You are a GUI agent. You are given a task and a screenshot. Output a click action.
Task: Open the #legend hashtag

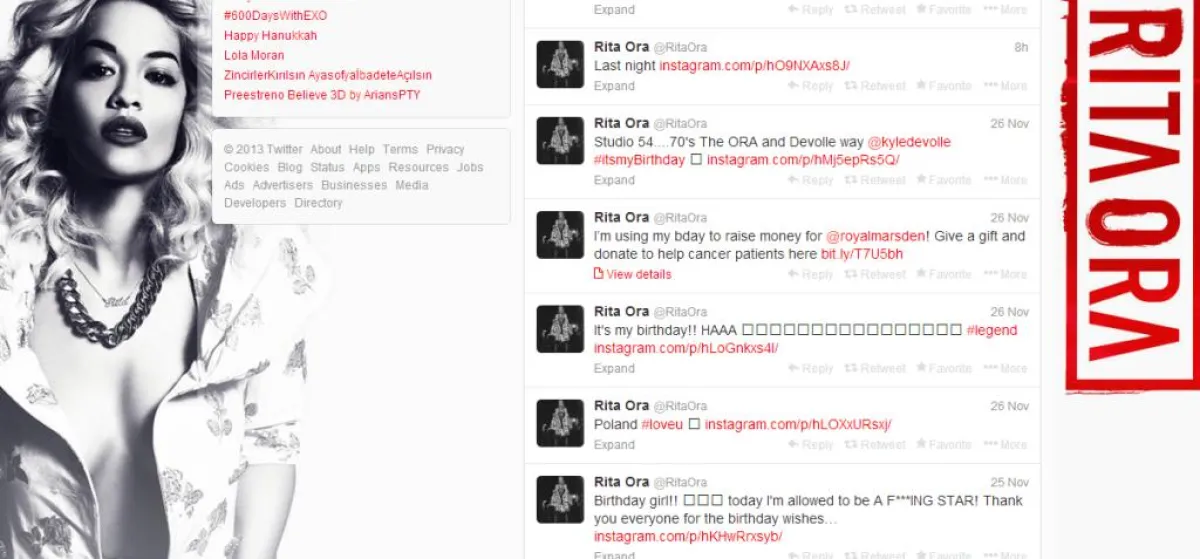point(992,331)
